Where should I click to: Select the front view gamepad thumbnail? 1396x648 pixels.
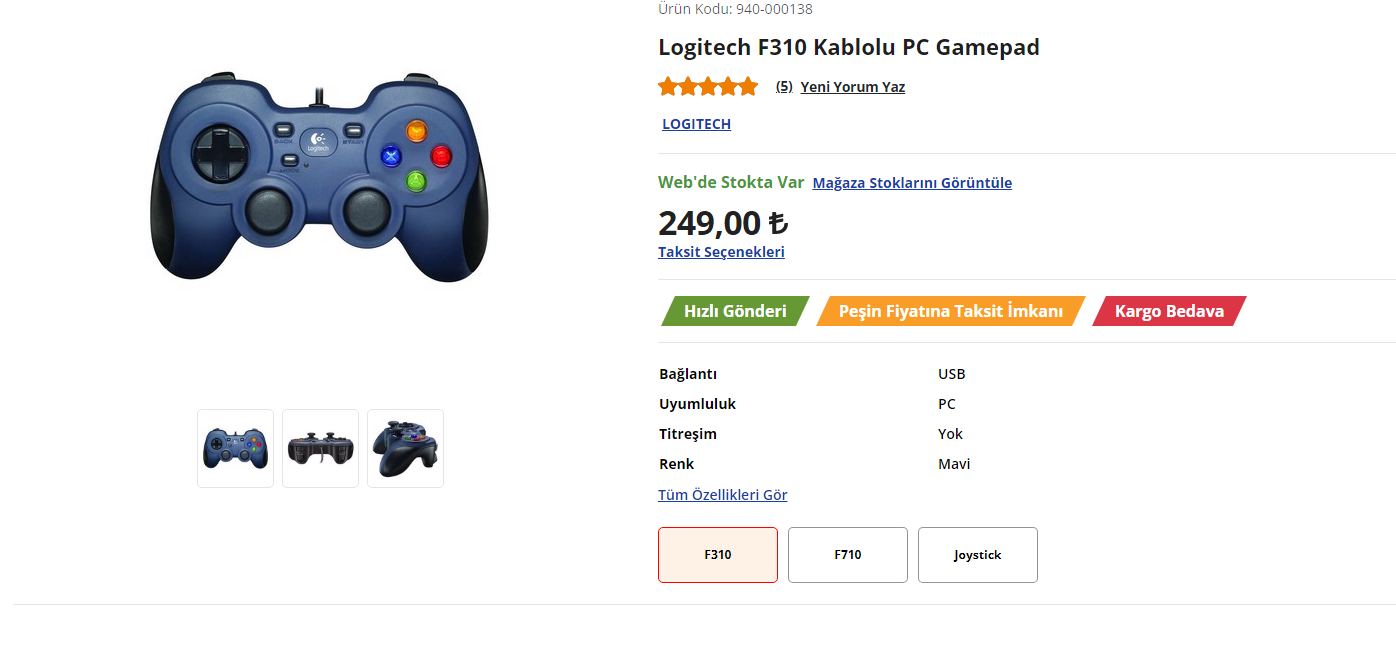click(x=235, y=448)
